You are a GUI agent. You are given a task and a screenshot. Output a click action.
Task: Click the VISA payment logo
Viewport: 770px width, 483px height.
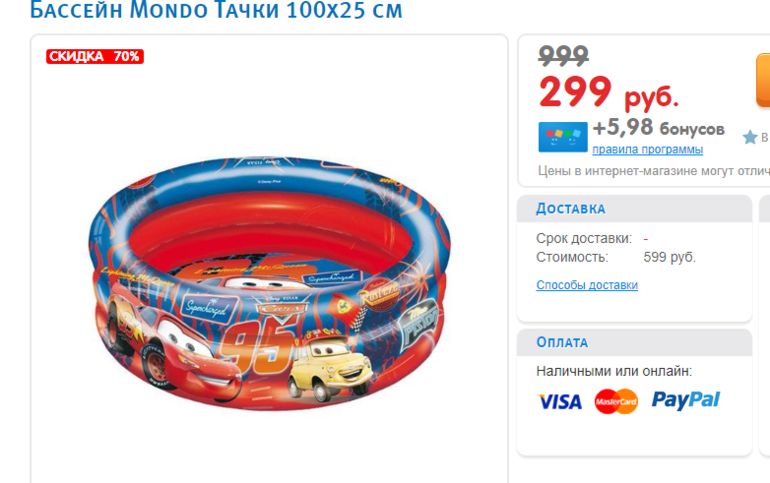click(560, 402)
